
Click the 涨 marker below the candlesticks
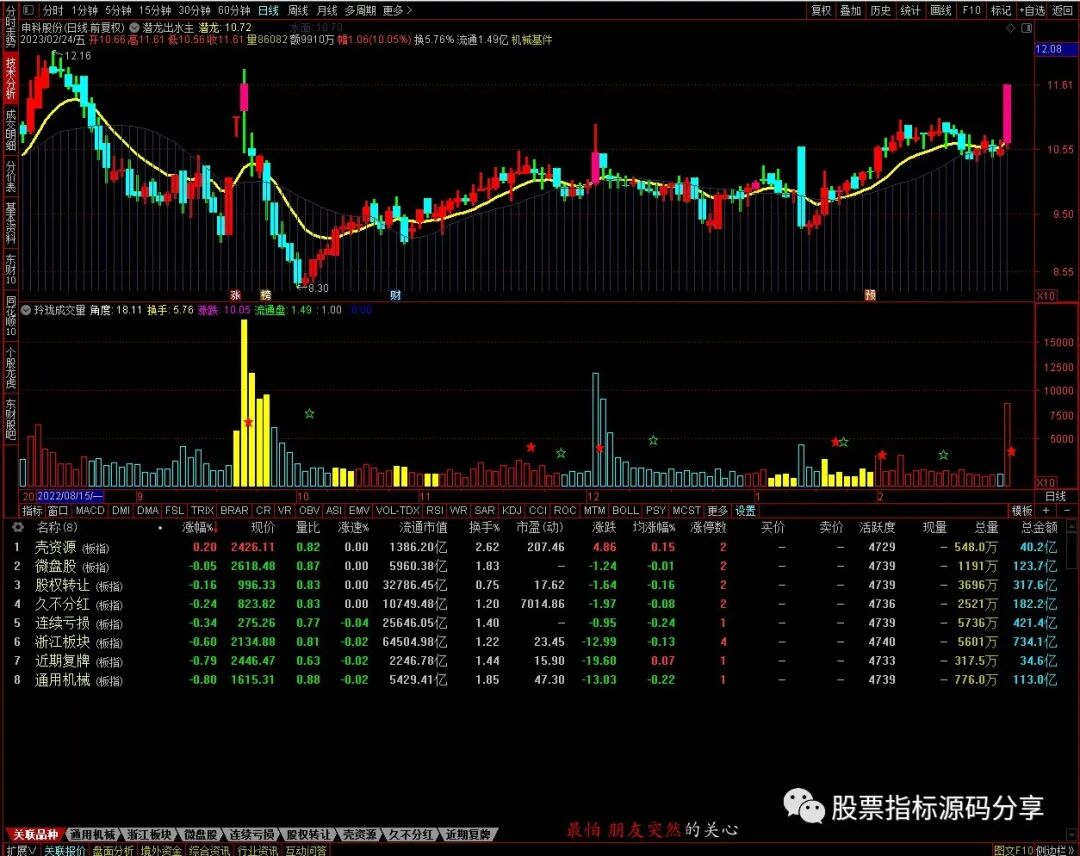pos(236,295)
